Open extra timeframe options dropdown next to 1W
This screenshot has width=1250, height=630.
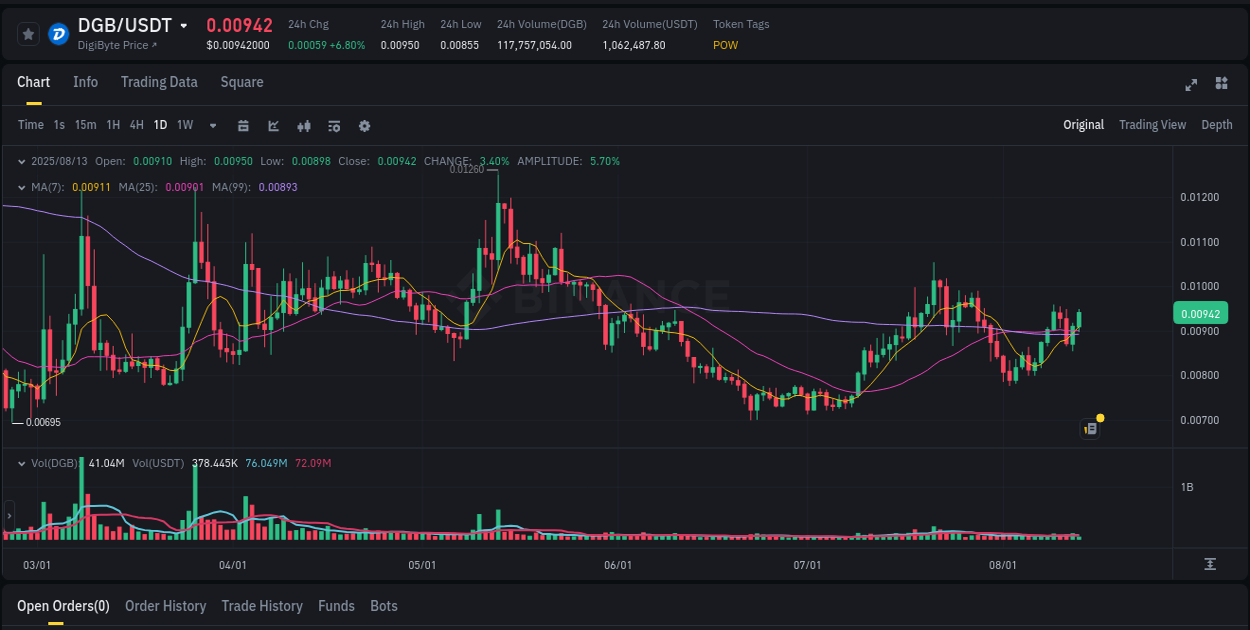pyautogui.click(x=211, y=126)
